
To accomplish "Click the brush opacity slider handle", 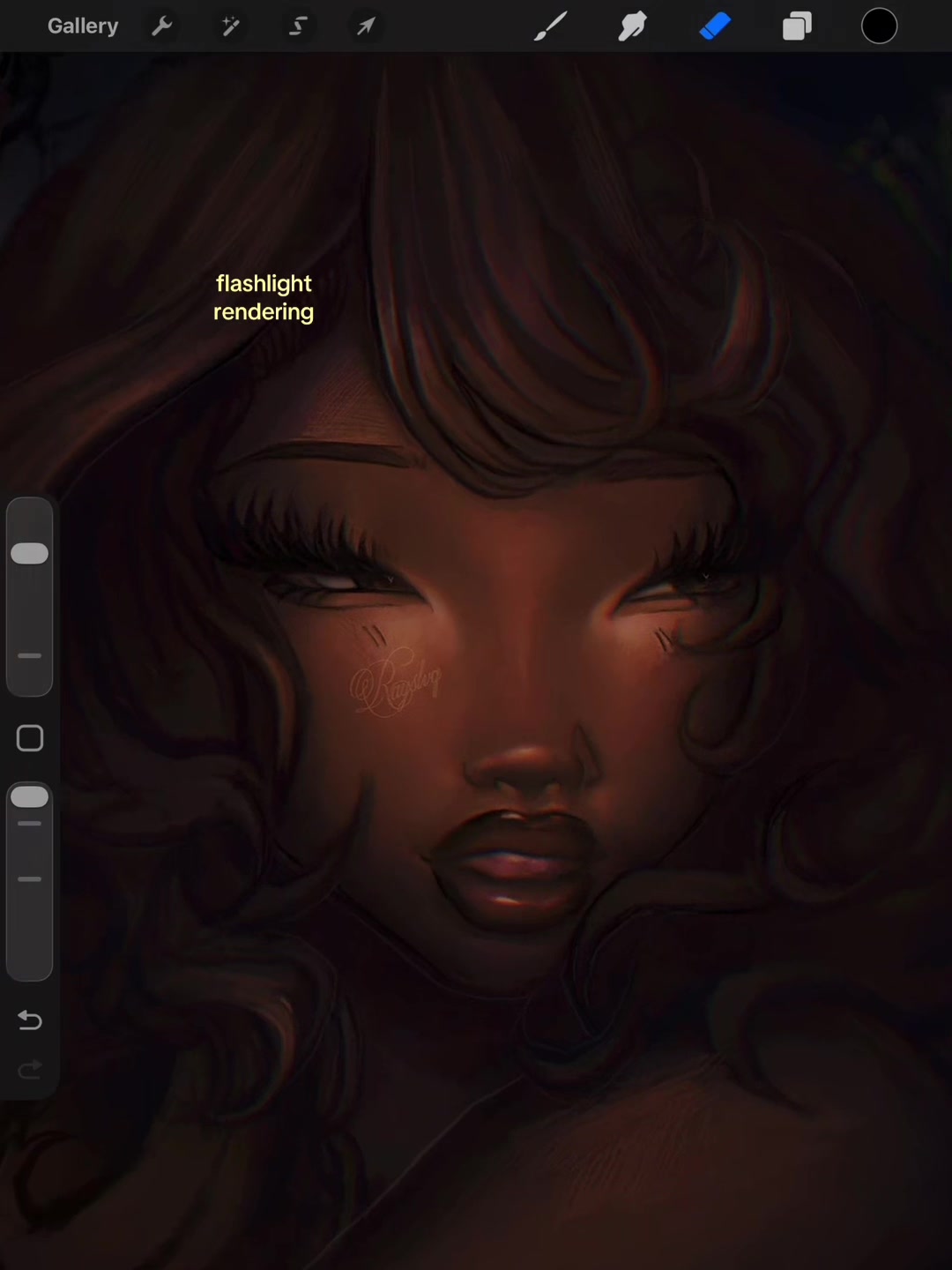I will (x=30, y=796).
